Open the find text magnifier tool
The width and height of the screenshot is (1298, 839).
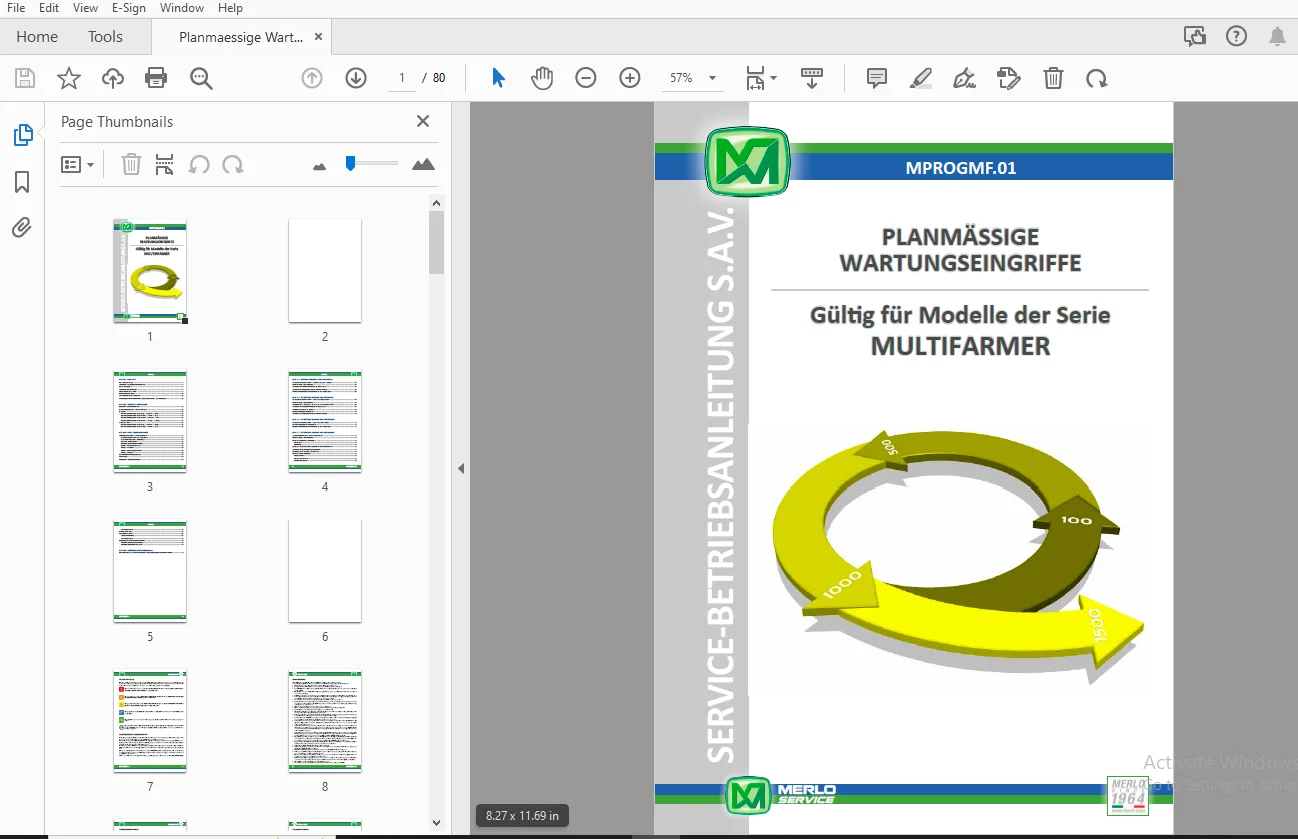[x=202, y=78]
